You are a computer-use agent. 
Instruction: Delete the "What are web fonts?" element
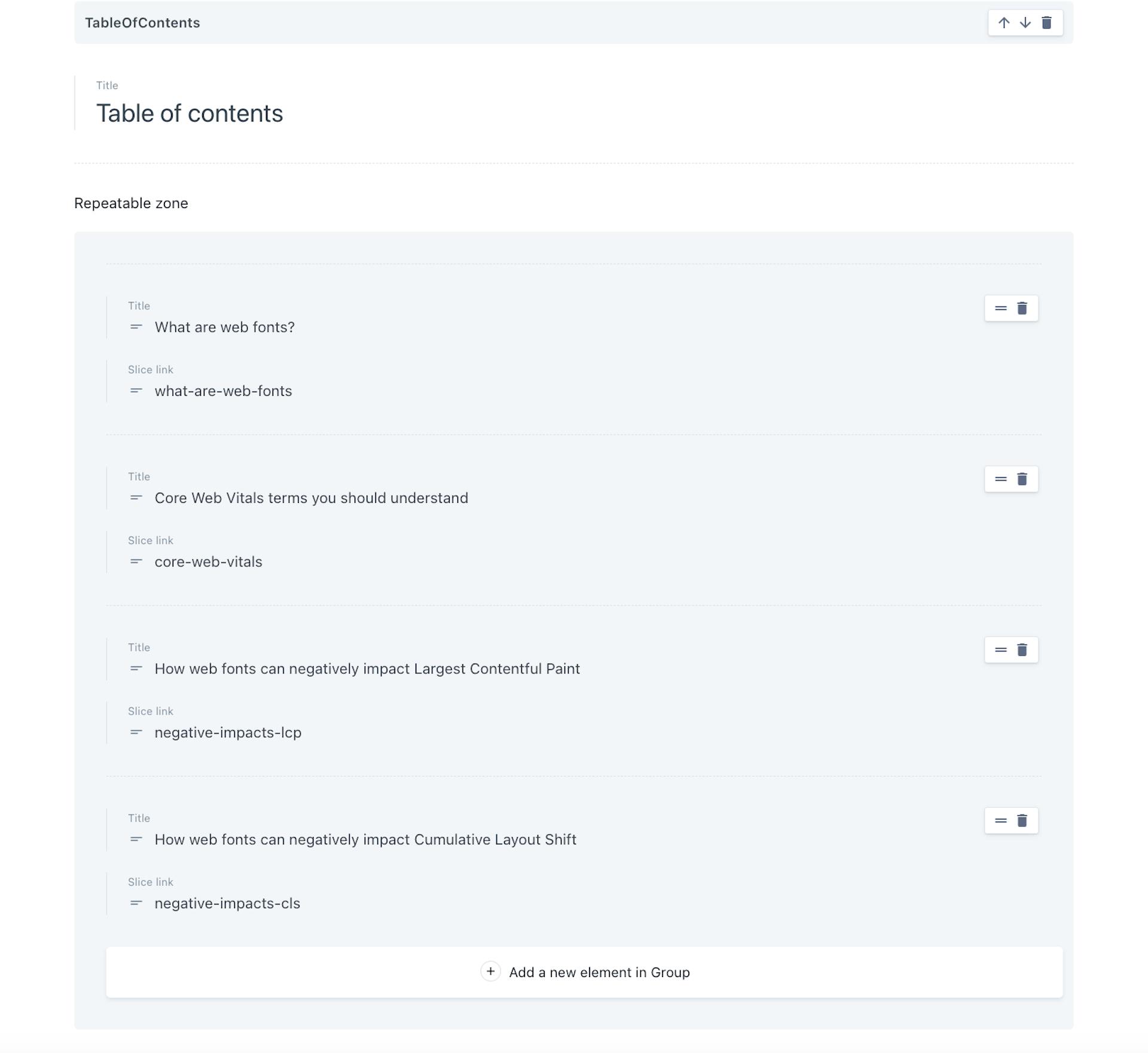1022,308
